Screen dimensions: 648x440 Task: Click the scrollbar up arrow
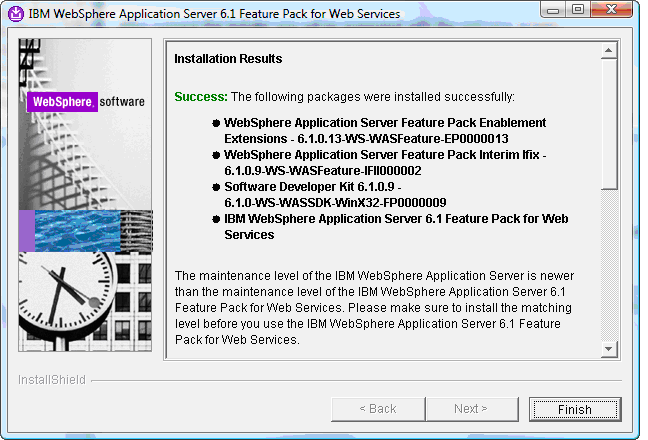pos(609,51)
